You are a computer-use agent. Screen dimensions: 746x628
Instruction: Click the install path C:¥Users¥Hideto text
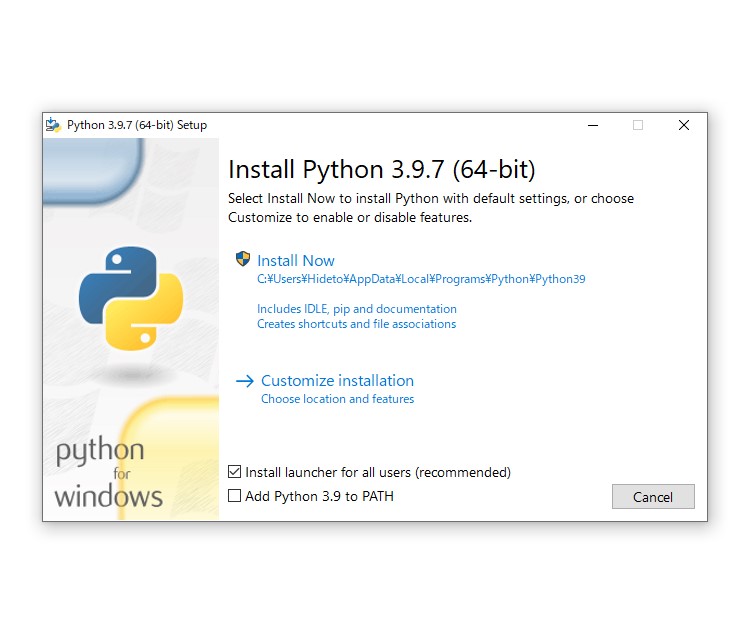click(x=421, y=279)
